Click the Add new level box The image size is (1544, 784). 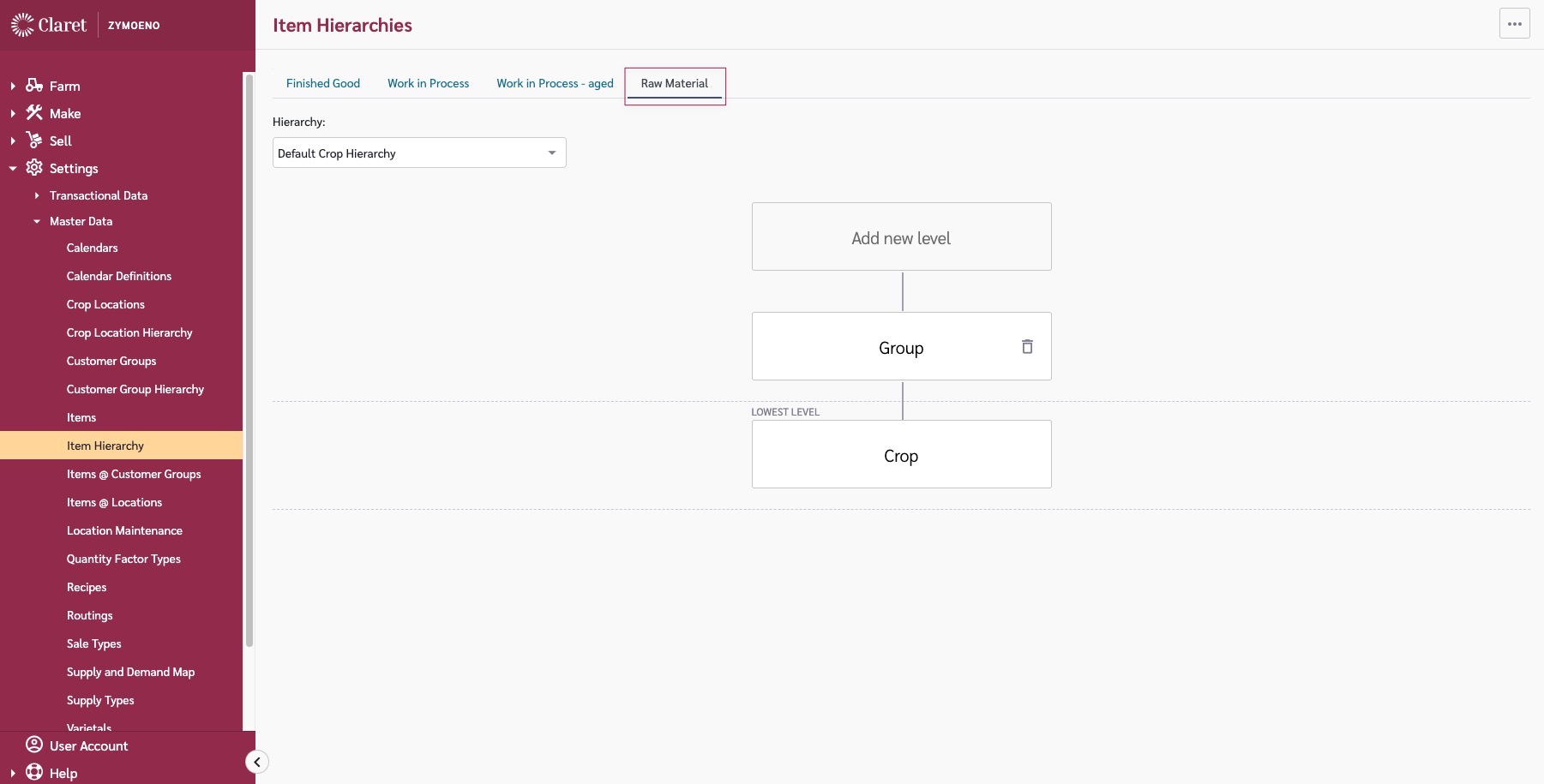point(901,237)
